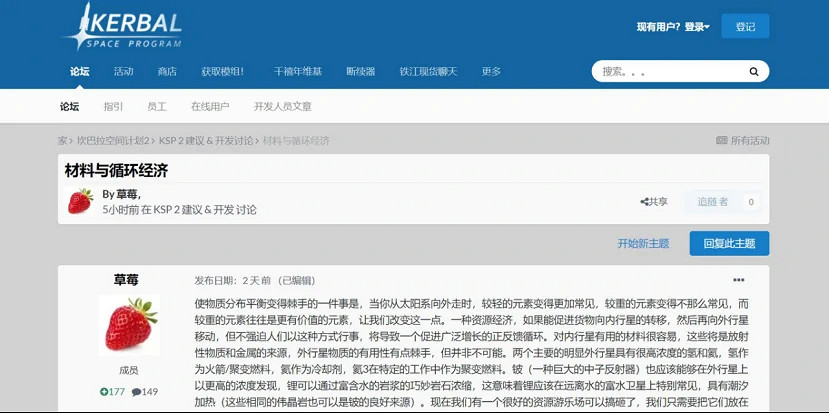Click the 成员 member rank label
The height and width of the screenshot is (413, 829).
[x=128, y=371]
